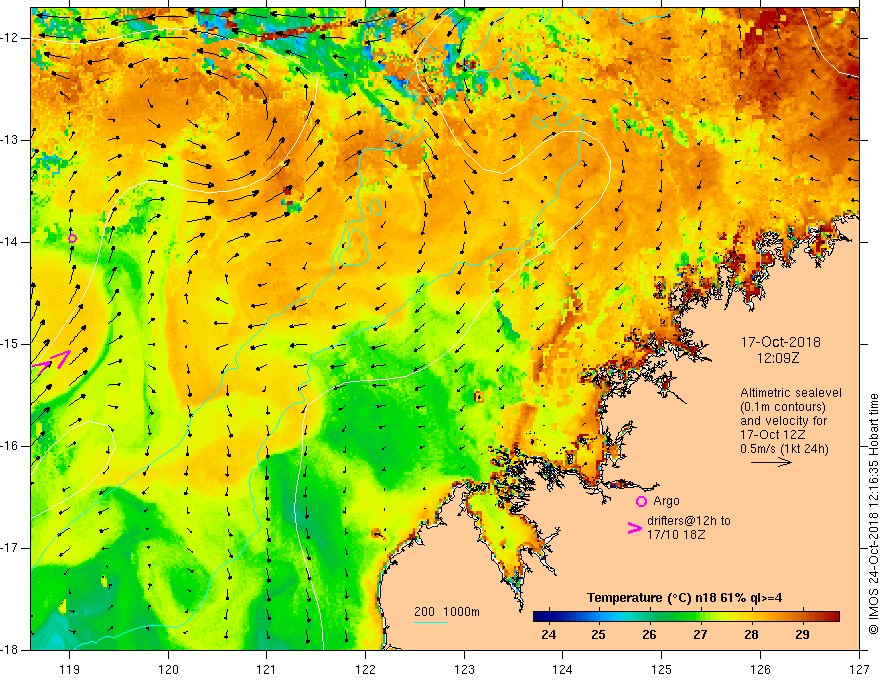Click the 24 value on the color bar
The image size is (880, 680).
[548, 635]
